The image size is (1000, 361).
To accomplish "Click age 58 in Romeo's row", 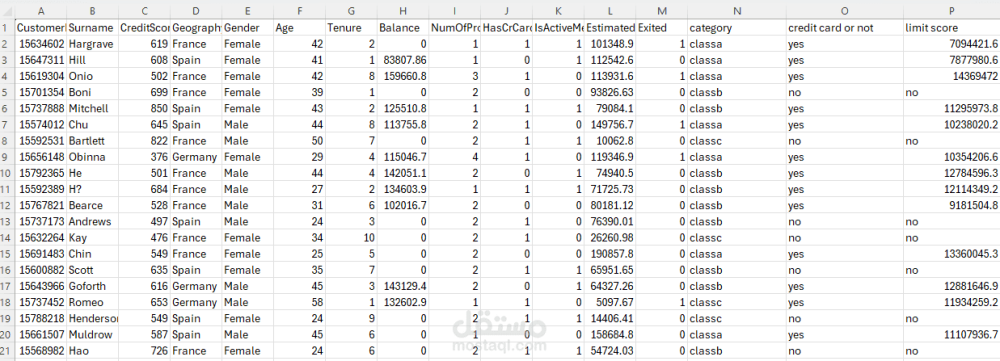I will click(299, 302).
